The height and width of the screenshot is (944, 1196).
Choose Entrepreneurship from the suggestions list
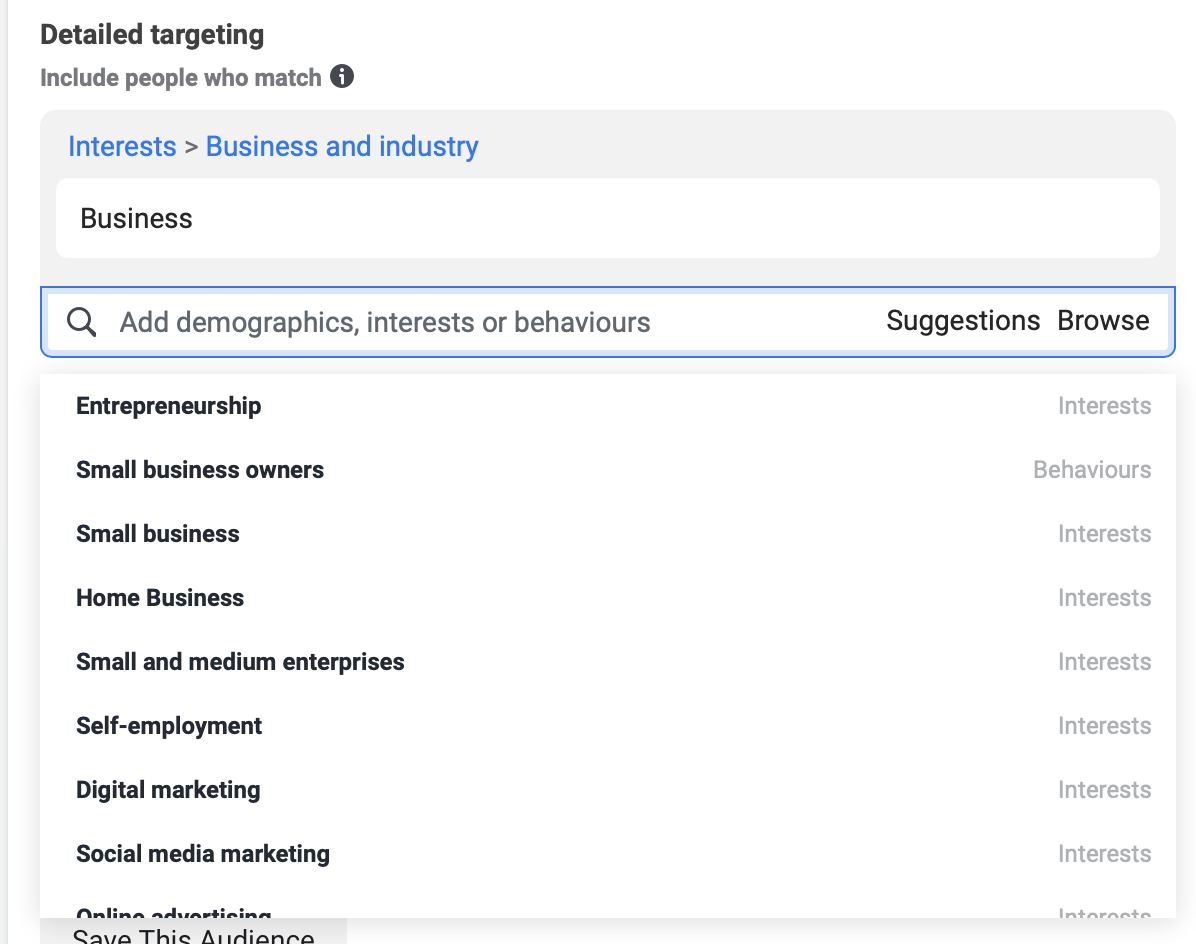tap(169, 406)
